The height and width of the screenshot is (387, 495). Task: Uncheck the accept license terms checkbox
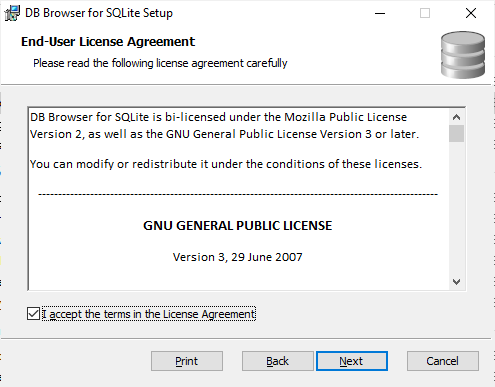pyautogui.click(x=33, y=314)
